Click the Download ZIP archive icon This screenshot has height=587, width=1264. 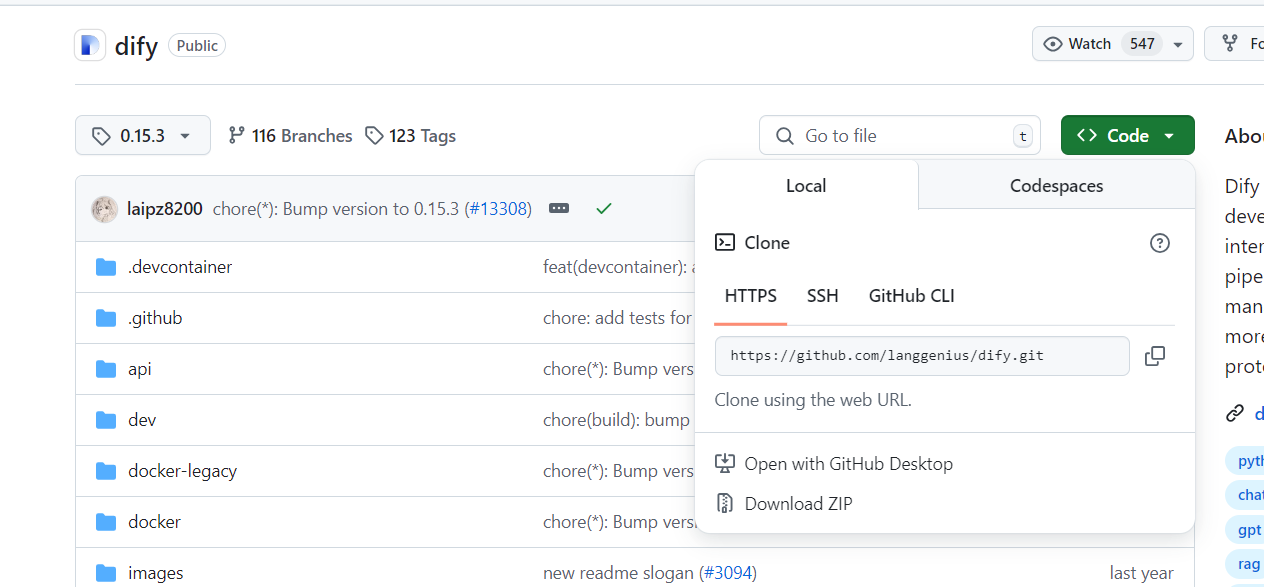(x=725, y=504)
